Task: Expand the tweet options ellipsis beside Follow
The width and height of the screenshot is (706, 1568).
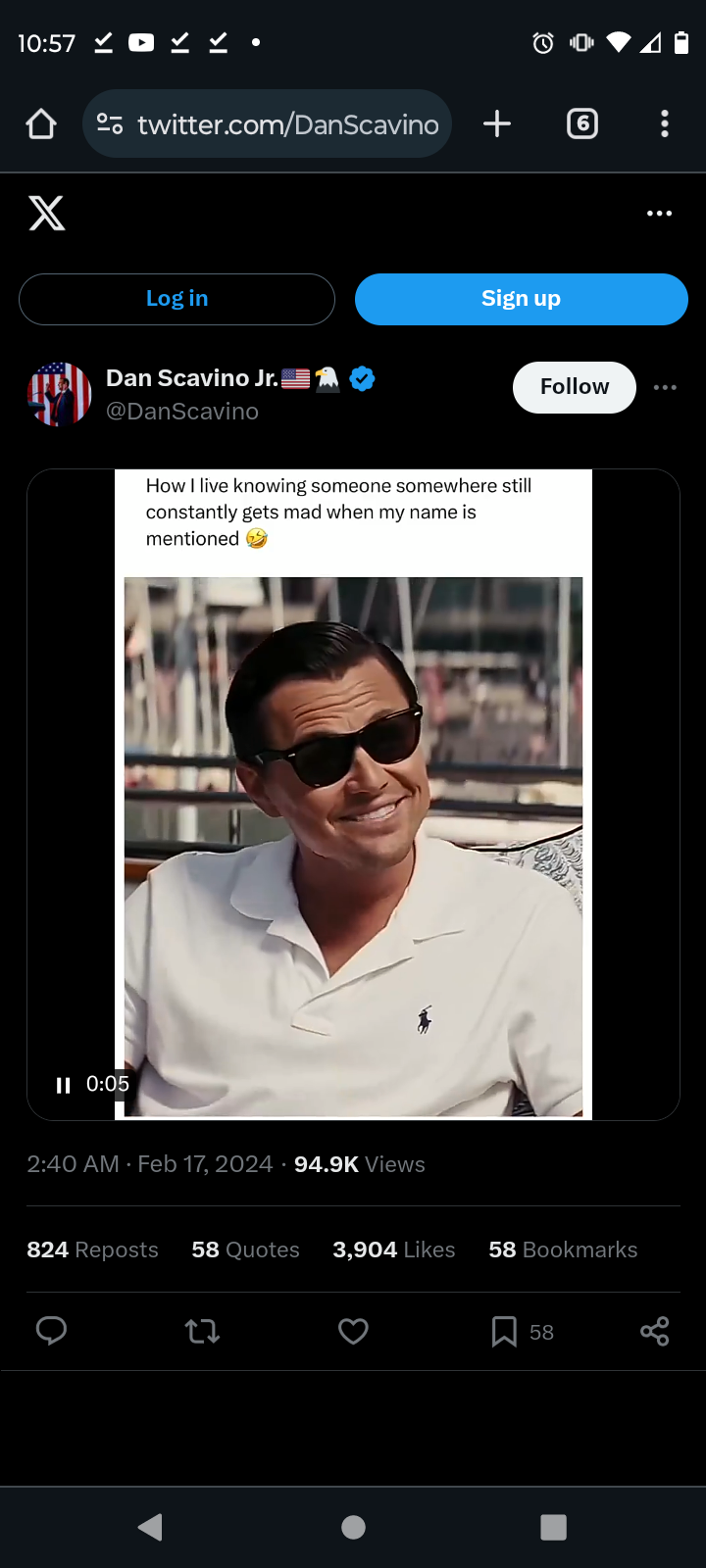Action: [x=665, y=387]
